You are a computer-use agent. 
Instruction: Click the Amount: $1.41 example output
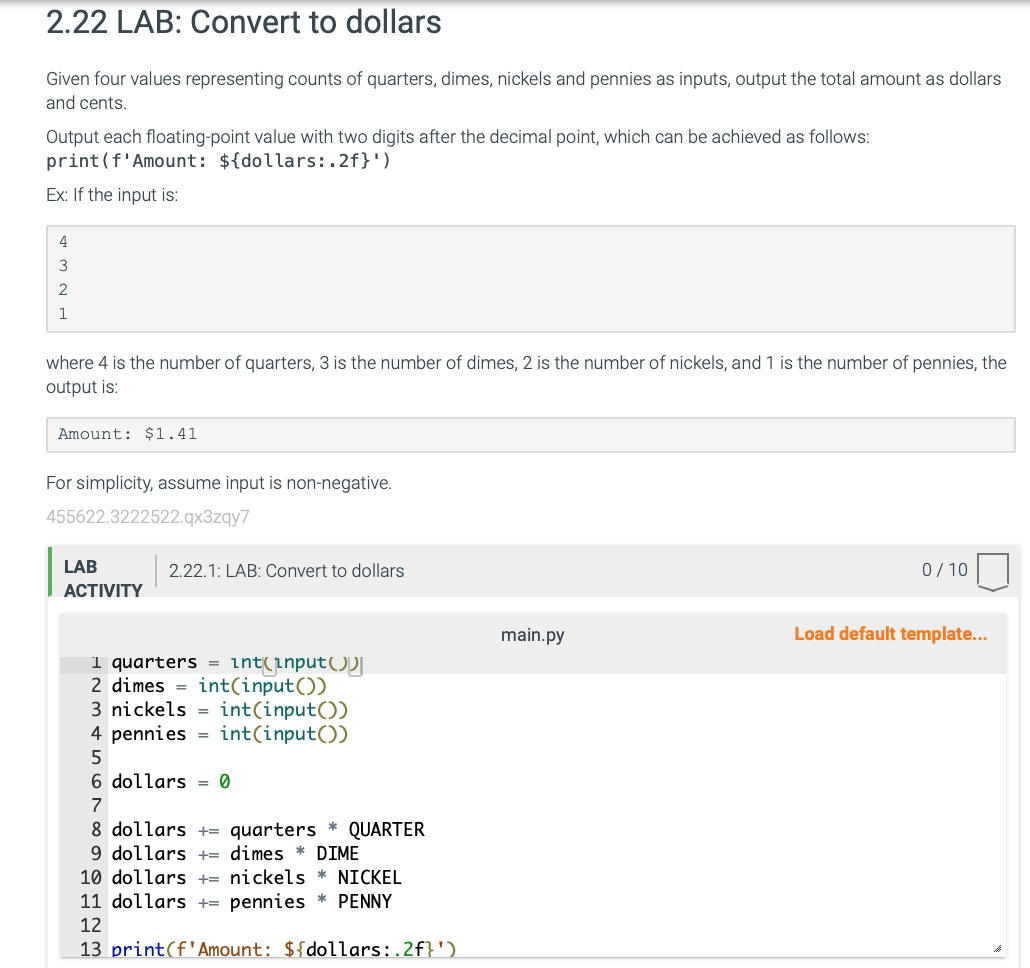tap(127, 434)
